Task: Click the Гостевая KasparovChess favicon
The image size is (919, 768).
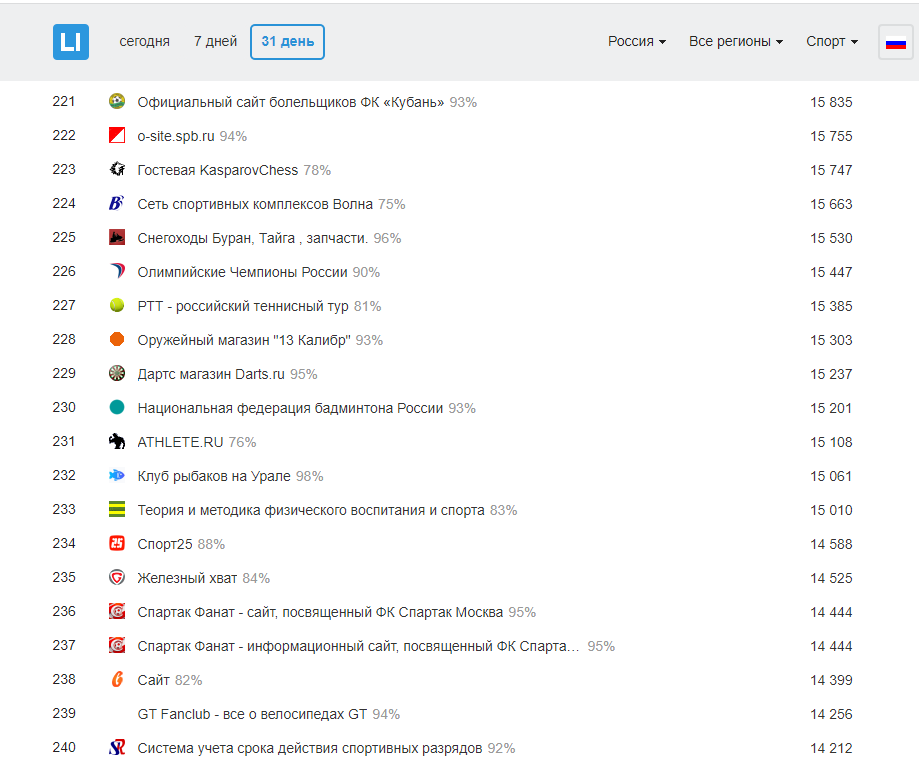Action: (117, 169)
